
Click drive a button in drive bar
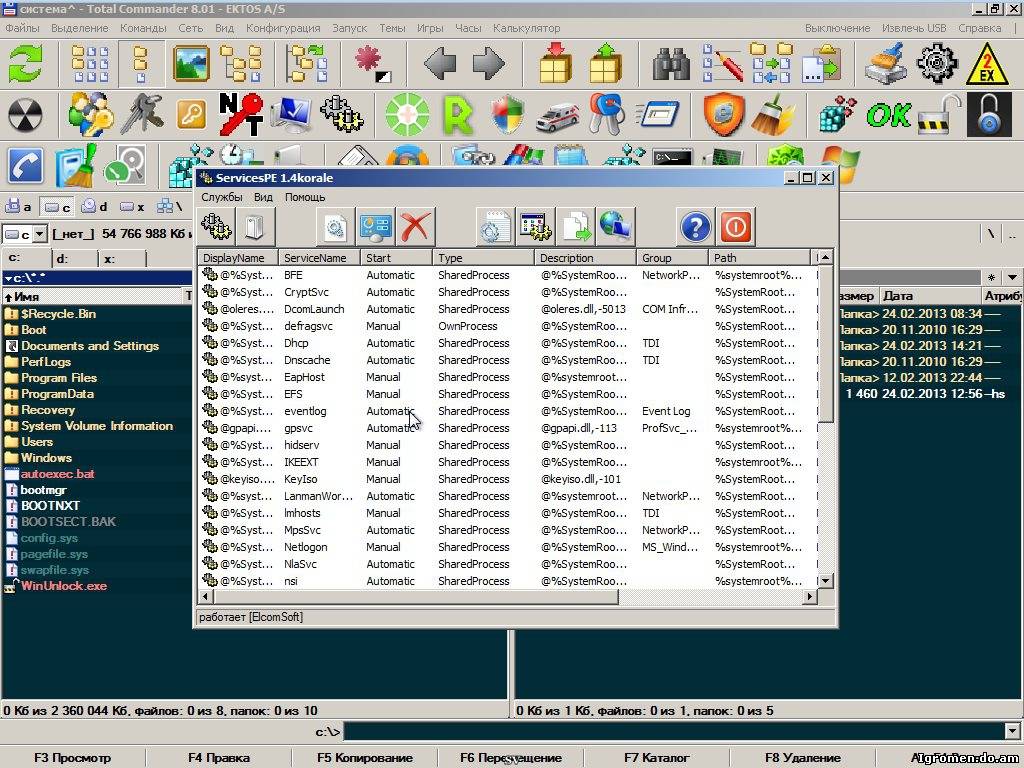pos(18,207)
